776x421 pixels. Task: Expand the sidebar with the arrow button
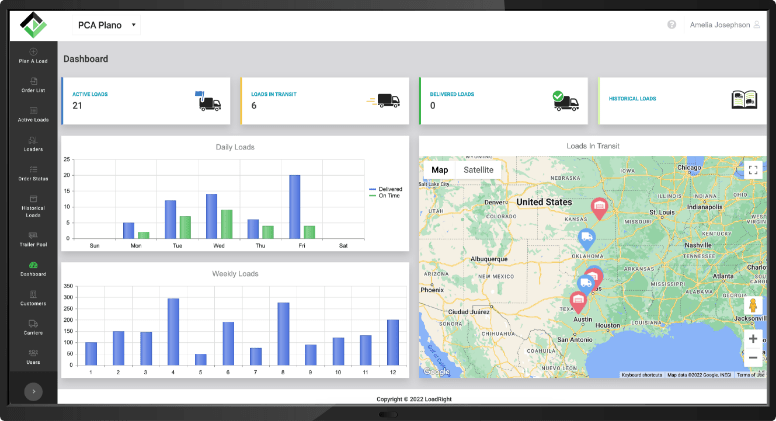coord(33,392)
